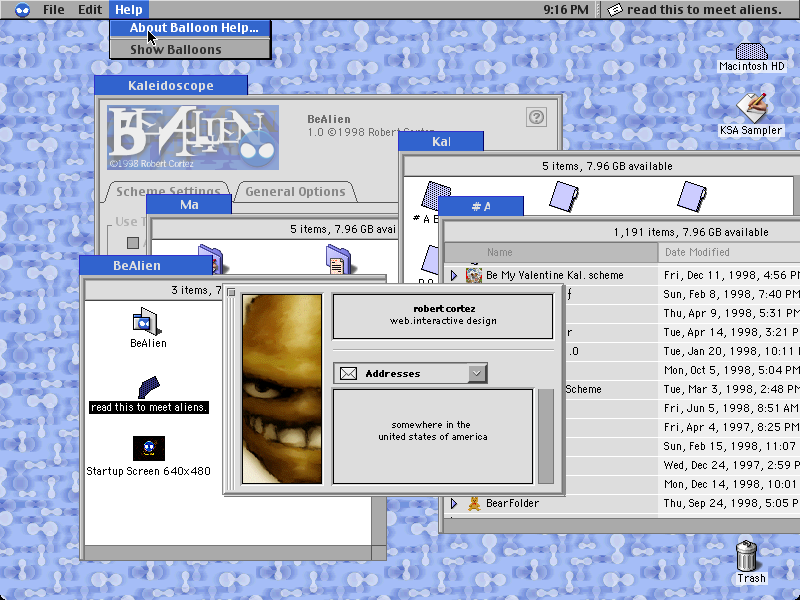Click the date 'Tue, Jan 20, 1998, 10:11'
Screen dimensions: 800x600
(732, 352)
